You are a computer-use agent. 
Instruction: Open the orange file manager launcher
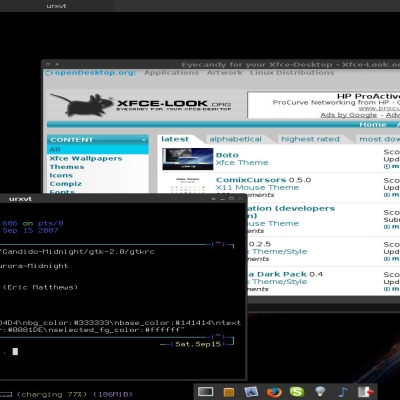point(229,392)
